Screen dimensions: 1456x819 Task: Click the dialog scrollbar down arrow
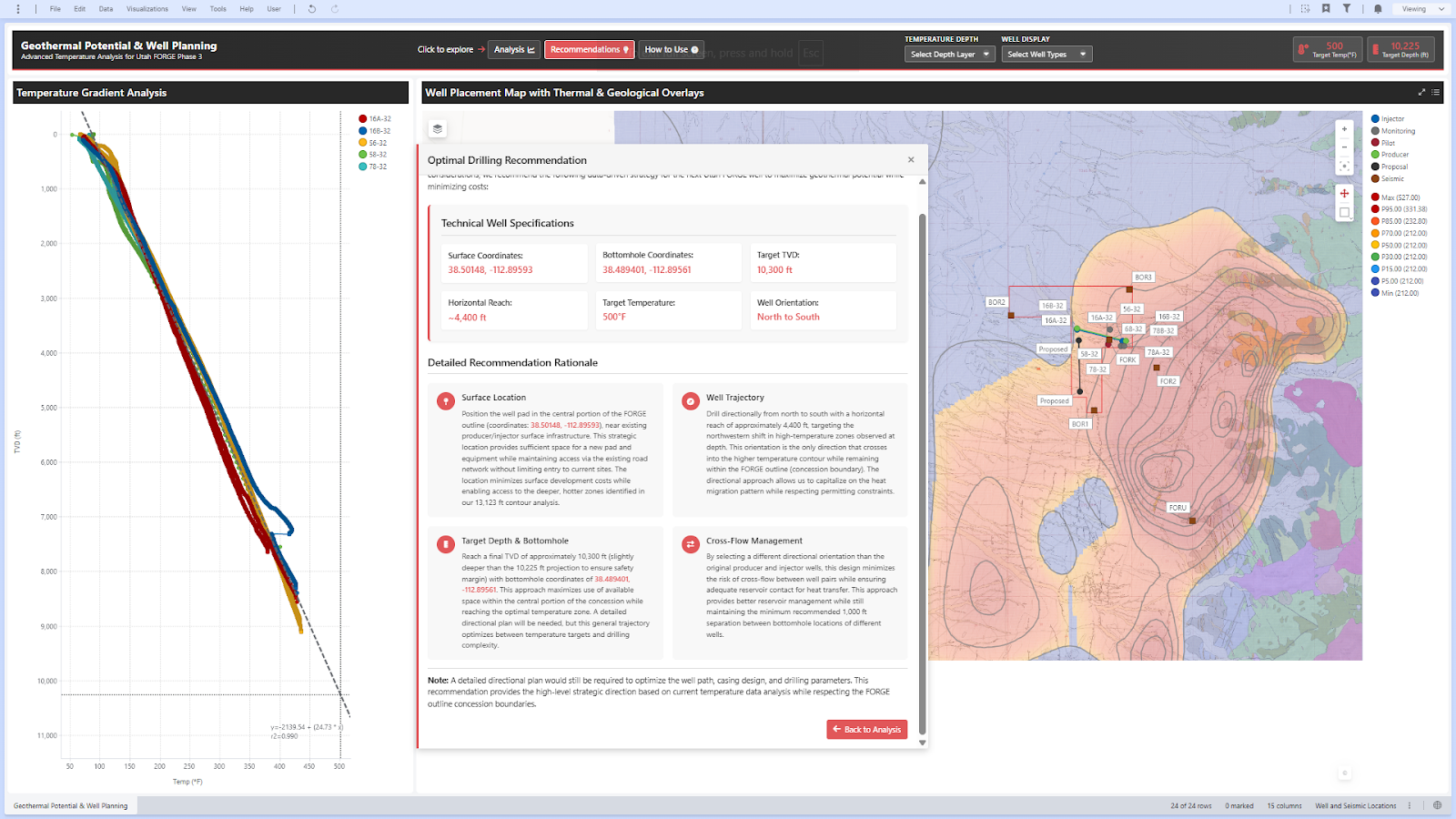922,743
